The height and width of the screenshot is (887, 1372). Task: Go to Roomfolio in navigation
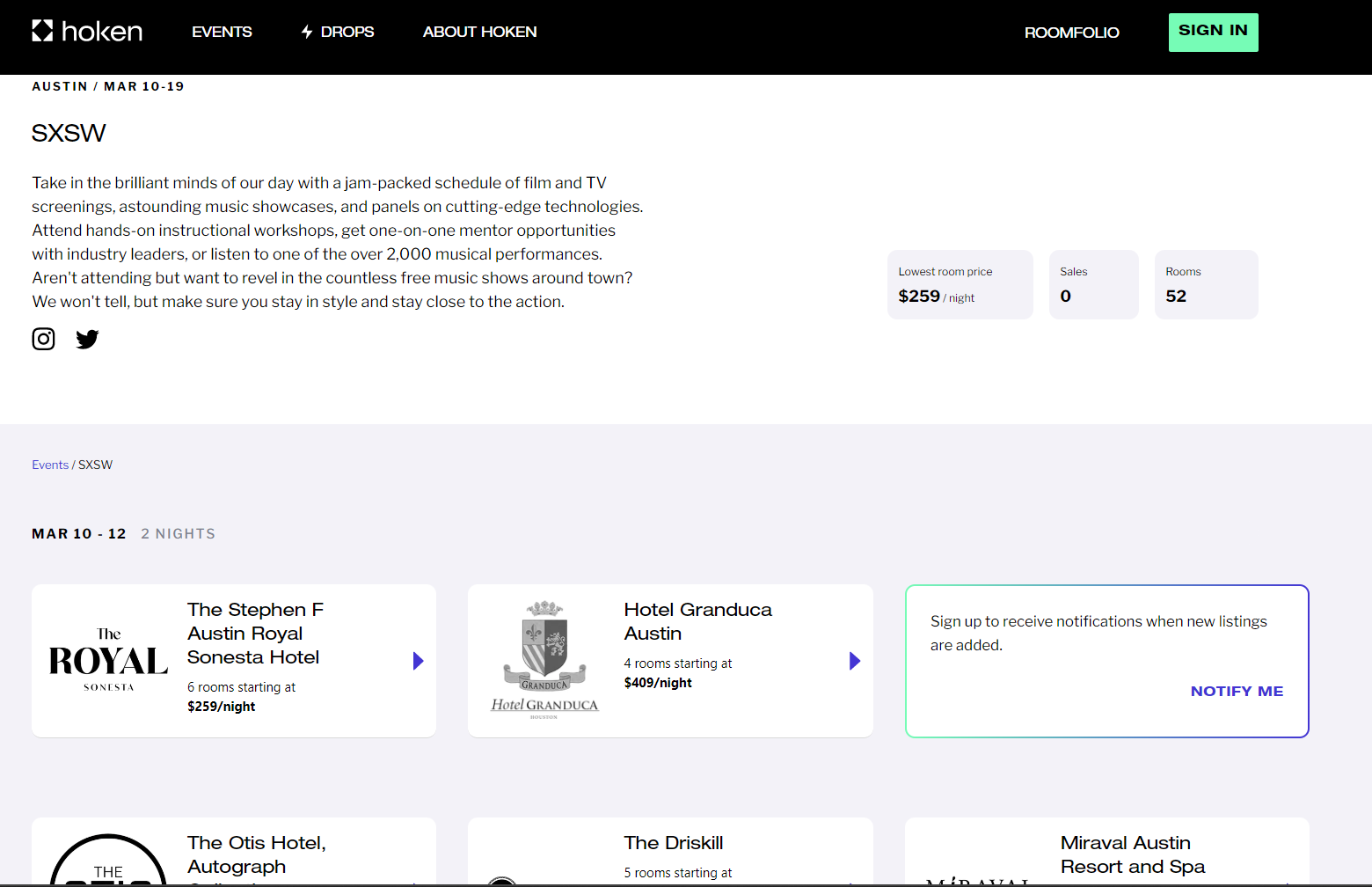coord(1071,33)
